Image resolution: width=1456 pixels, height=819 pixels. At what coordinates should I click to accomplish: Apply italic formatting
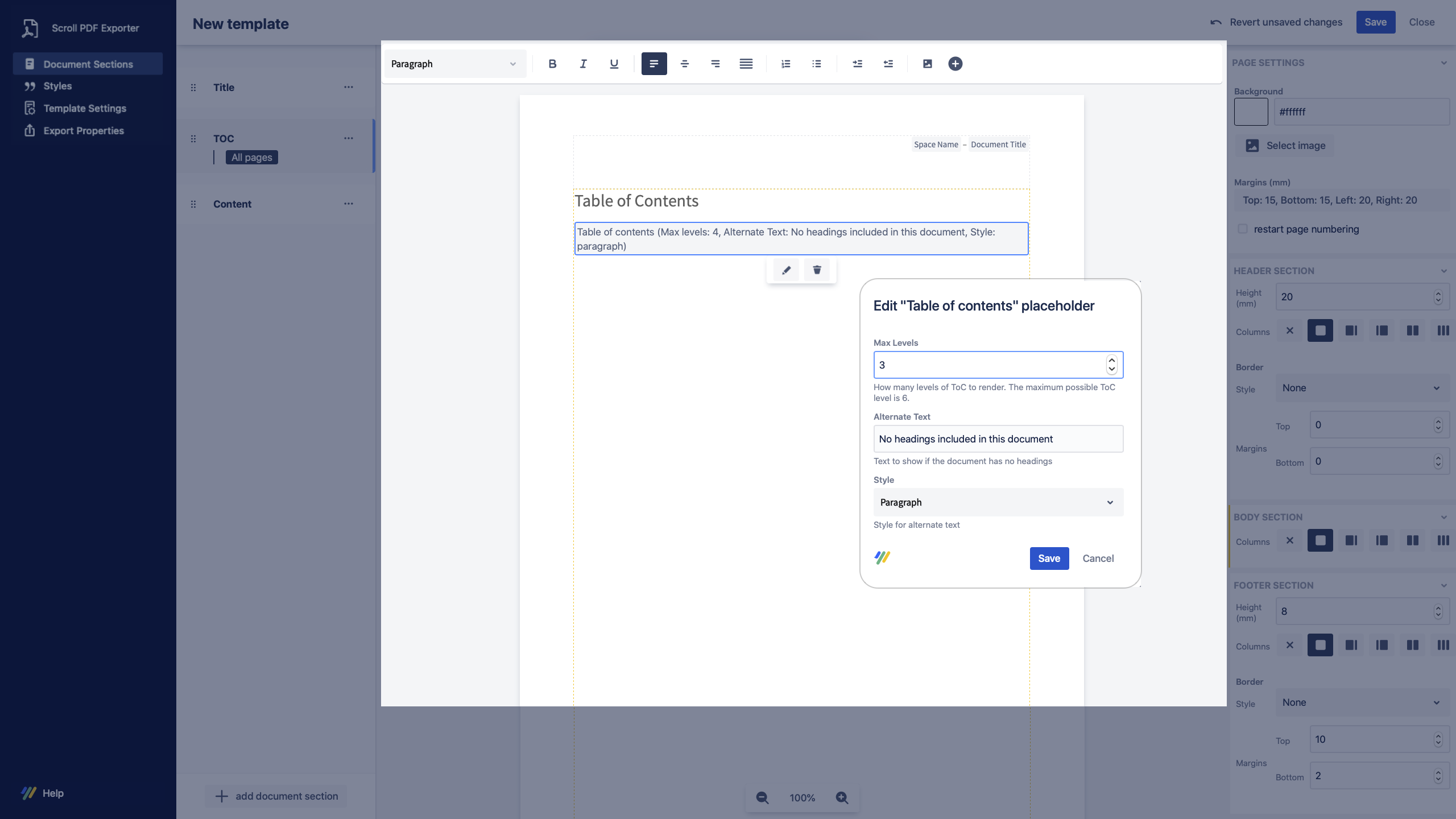pyautogui.click(x=583, y=64)
